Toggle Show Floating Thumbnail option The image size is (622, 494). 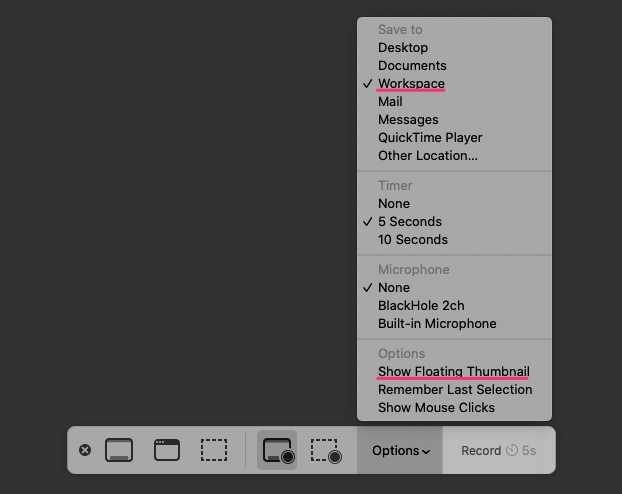[453, 371]
